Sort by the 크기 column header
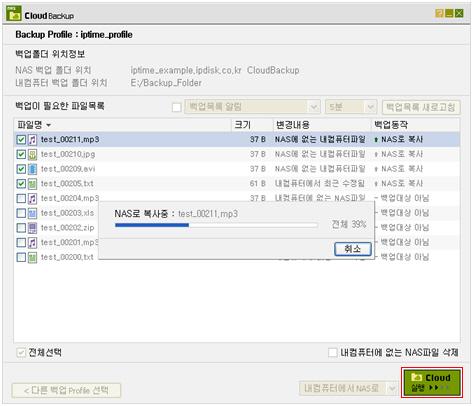This screenshot has width=473, height=406. click(x=252, y=125)
